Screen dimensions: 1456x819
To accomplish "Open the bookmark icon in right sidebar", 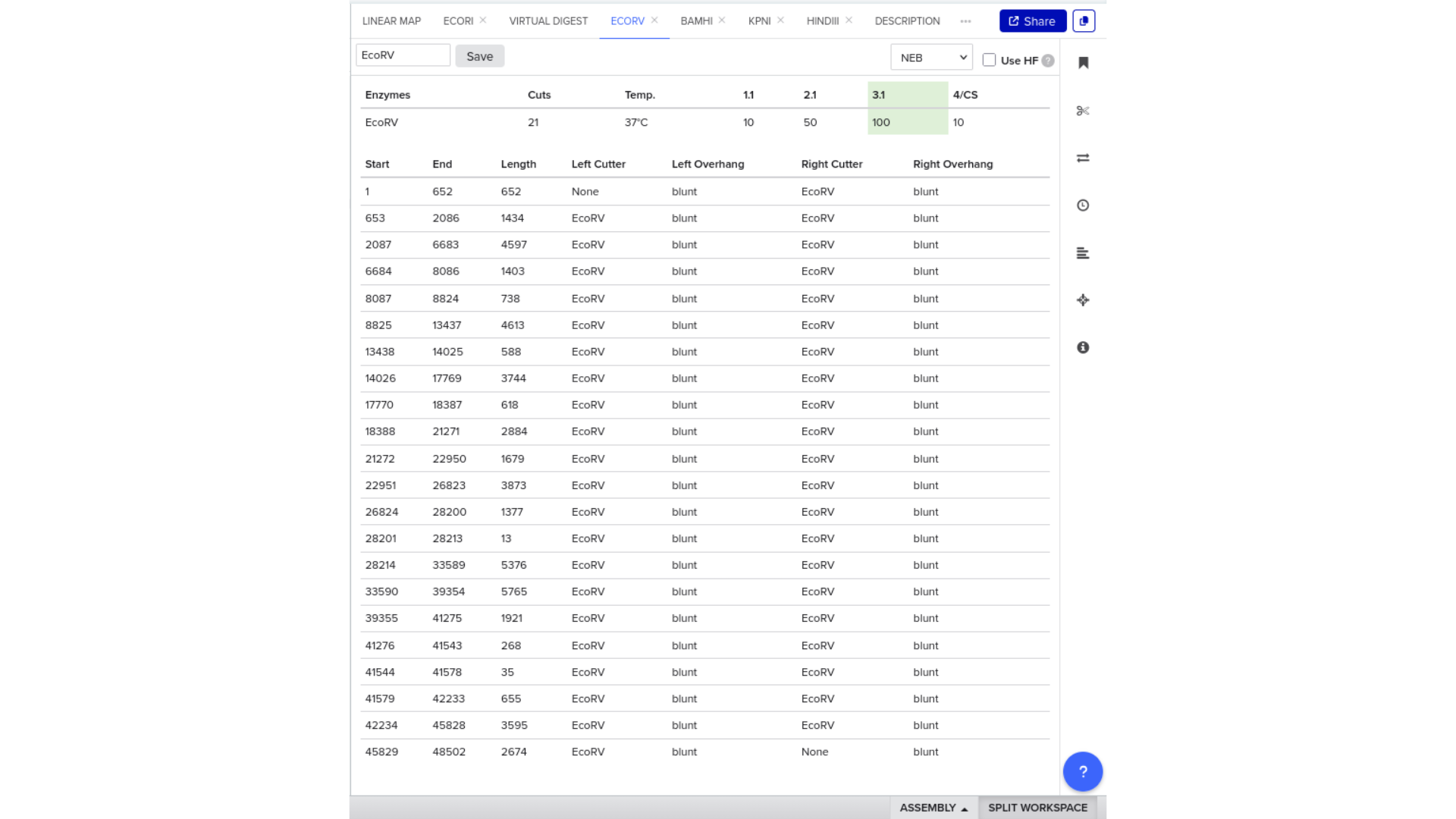I will [1083, 63].
